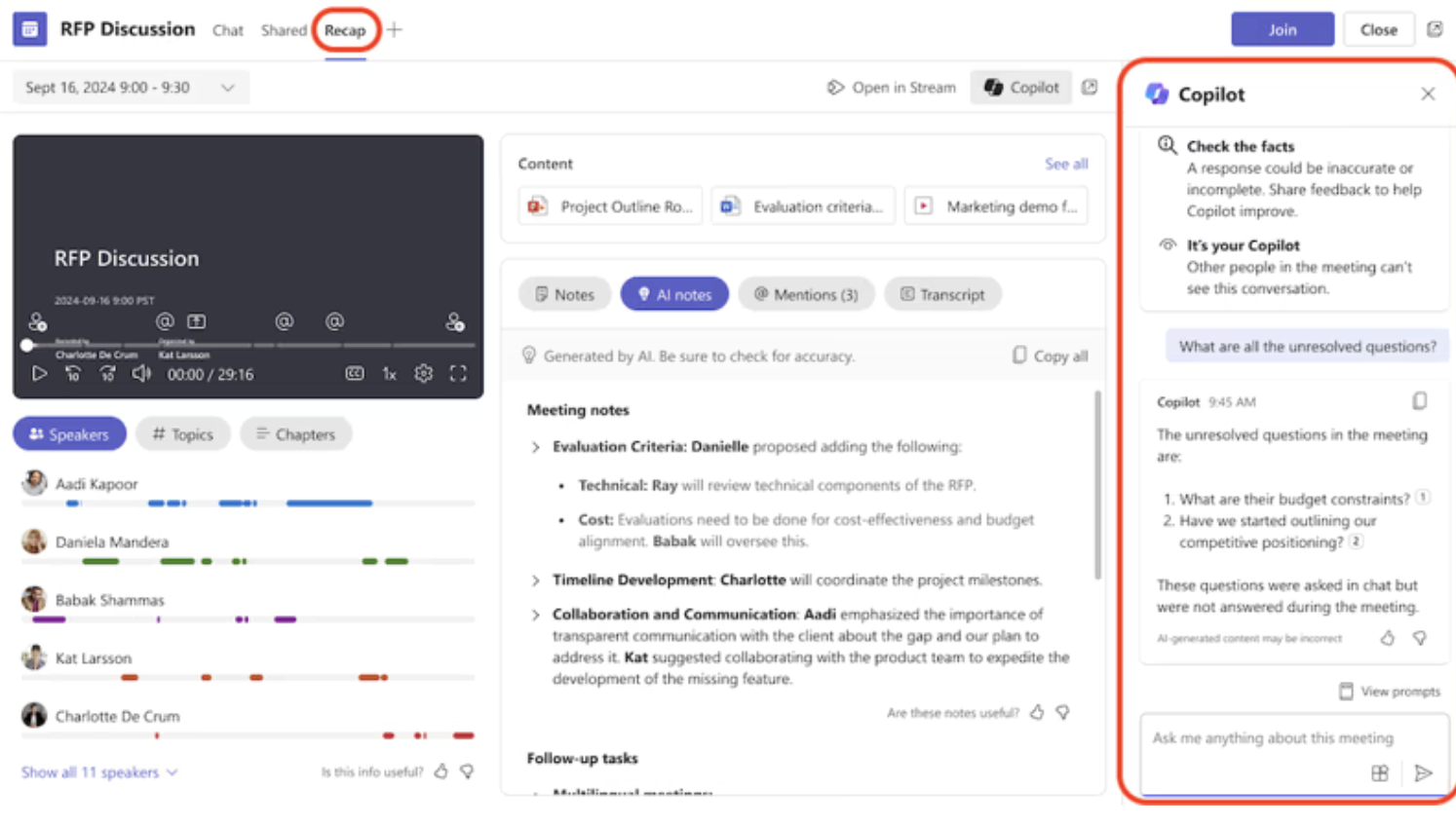Expand the Evaluation Criteria note
The width and height of the screenshot is (1456, 824).
(x=535, y=447)
